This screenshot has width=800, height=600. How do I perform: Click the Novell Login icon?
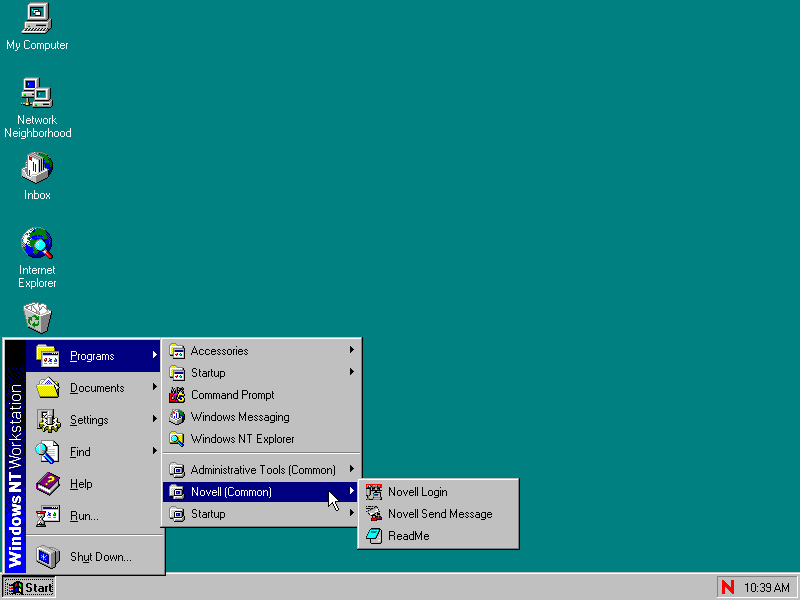pyautogui.click(x=374, y=492)
